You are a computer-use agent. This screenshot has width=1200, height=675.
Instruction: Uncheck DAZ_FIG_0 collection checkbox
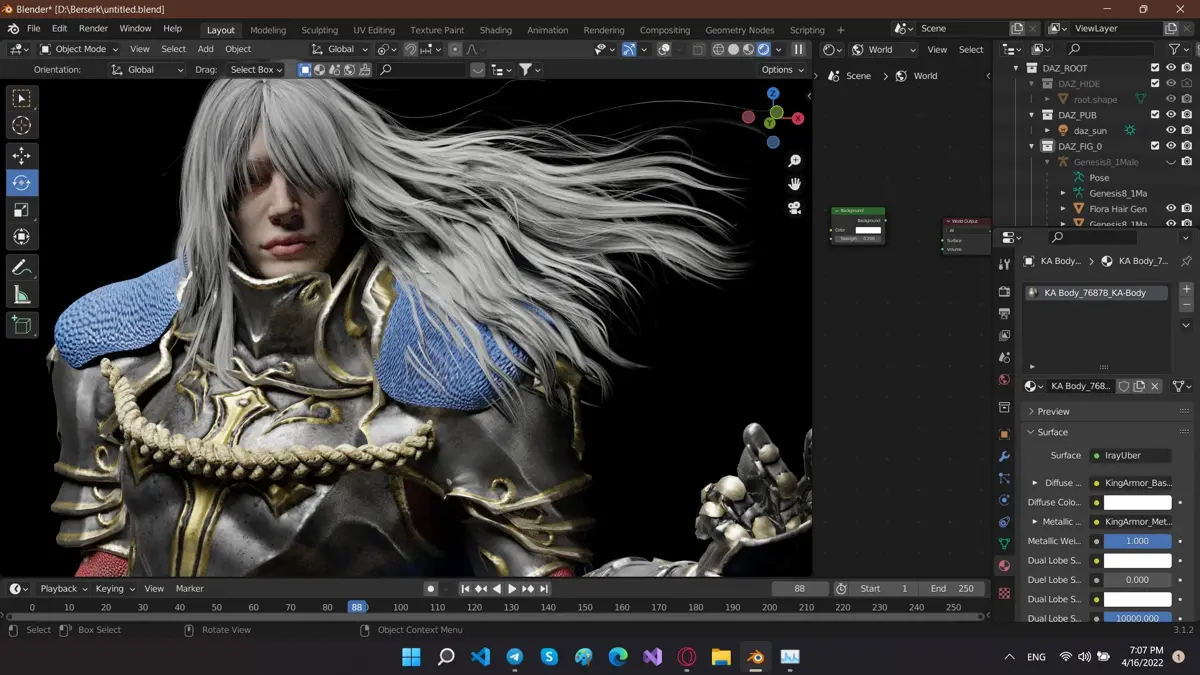click(1155, 146)
